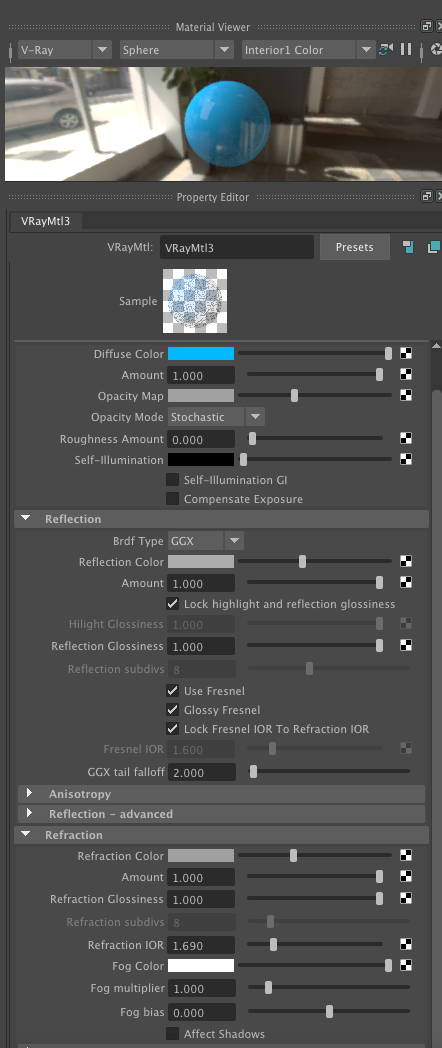Open the Fog Color map button

click(x=406, y=965)
